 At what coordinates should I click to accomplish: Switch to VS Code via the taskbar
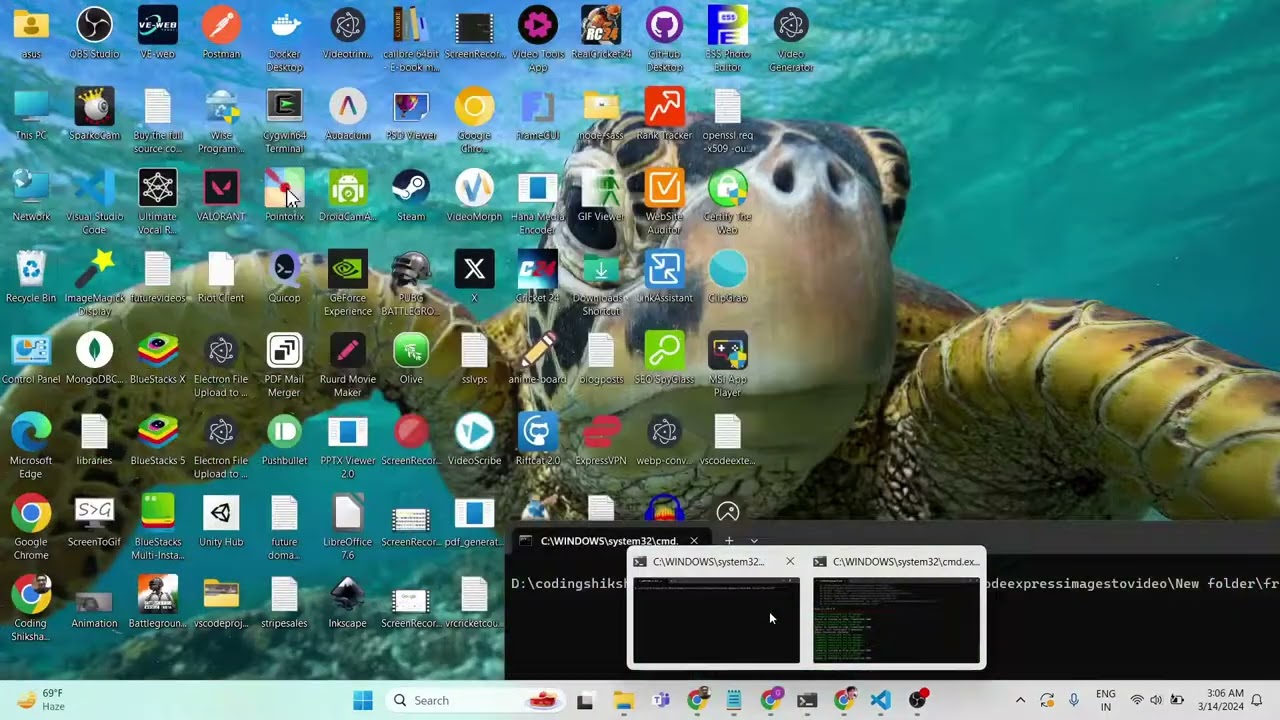880,700
